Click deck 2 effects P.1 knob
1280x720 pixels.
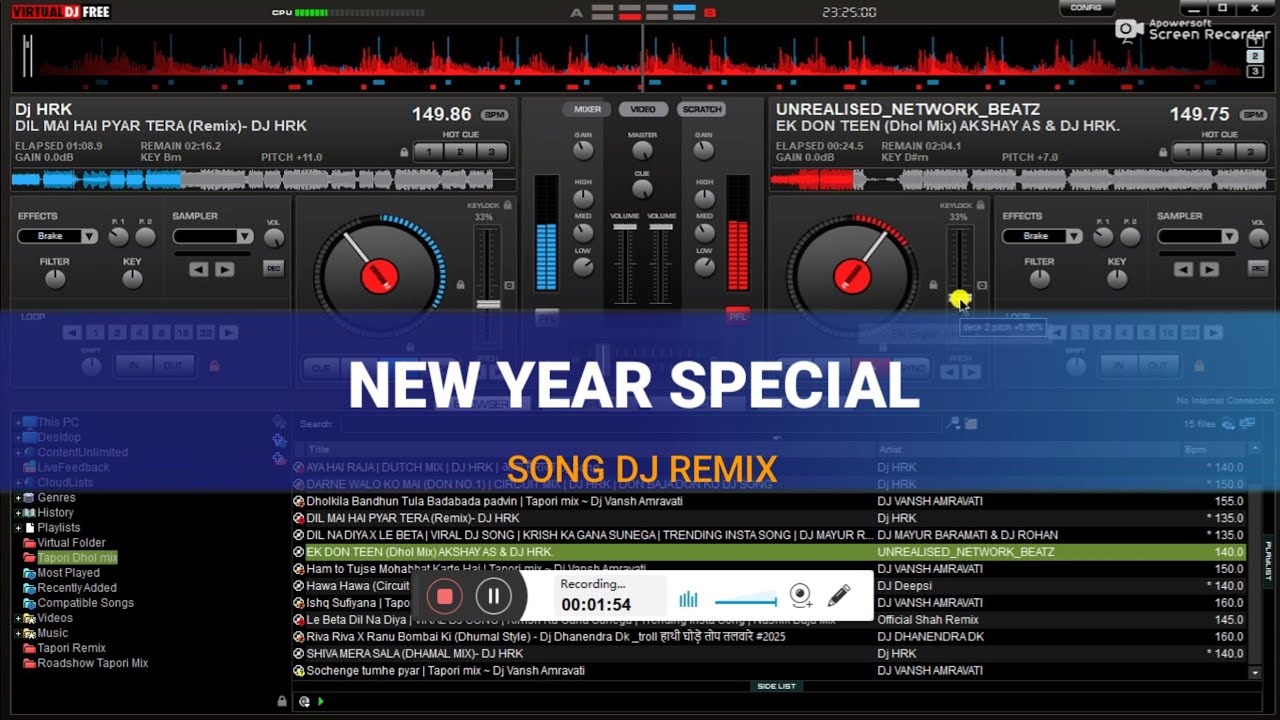tap(1103, 237)
